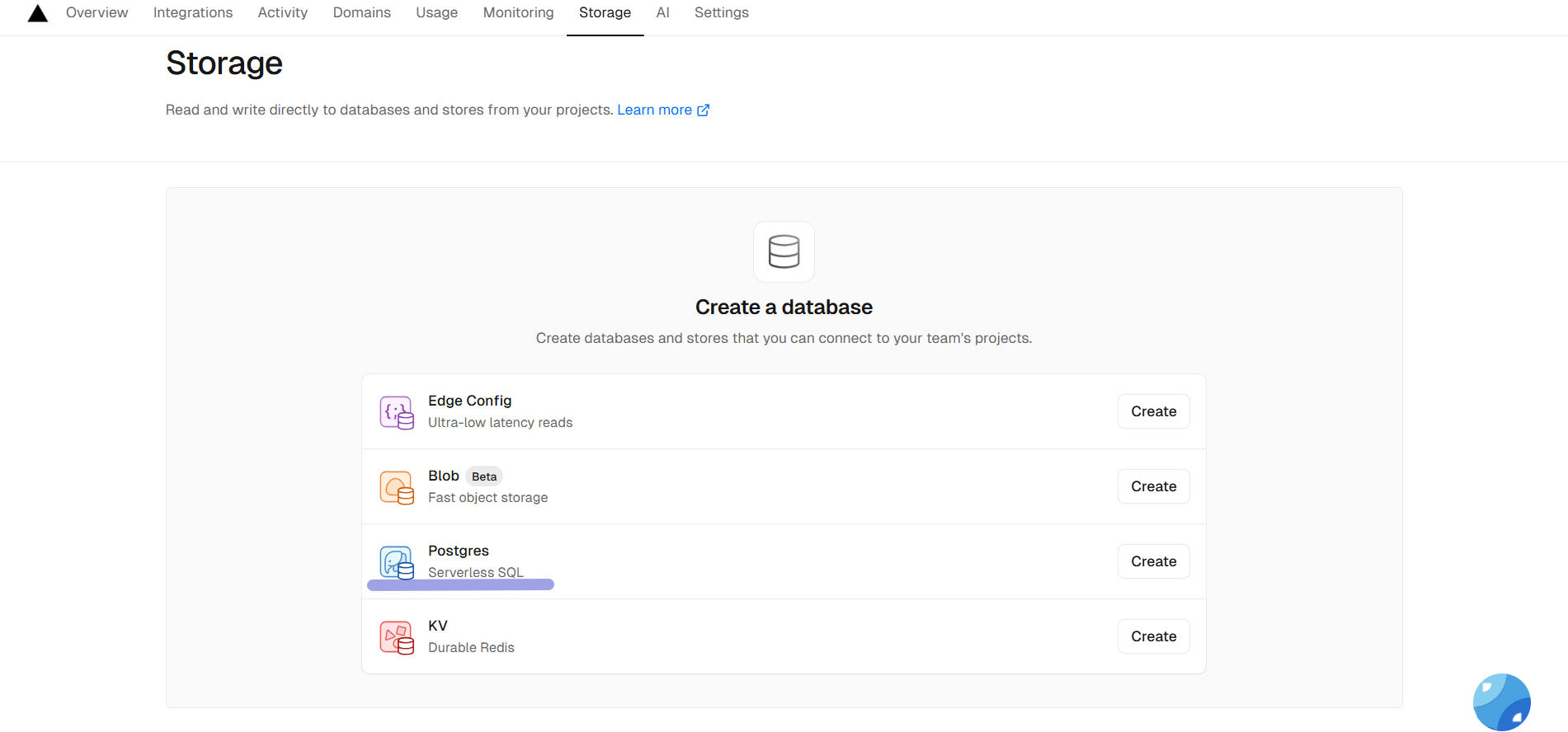This screenshot has width=1568, height=732.
Task: Open the blue floating assistant bubble
Action: pos(1501,701)
